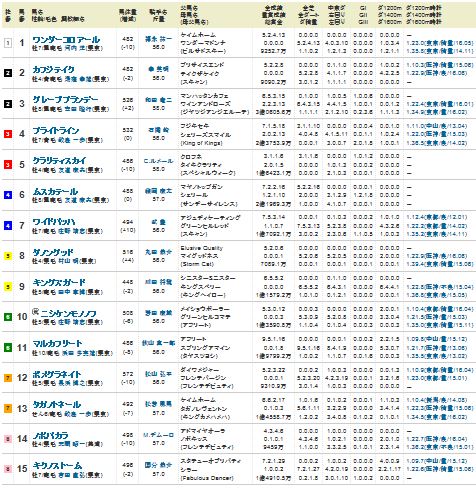Select sire text ダイワメジャー
476x489 pixels.
pyautogui.click(x=200, y=370)
